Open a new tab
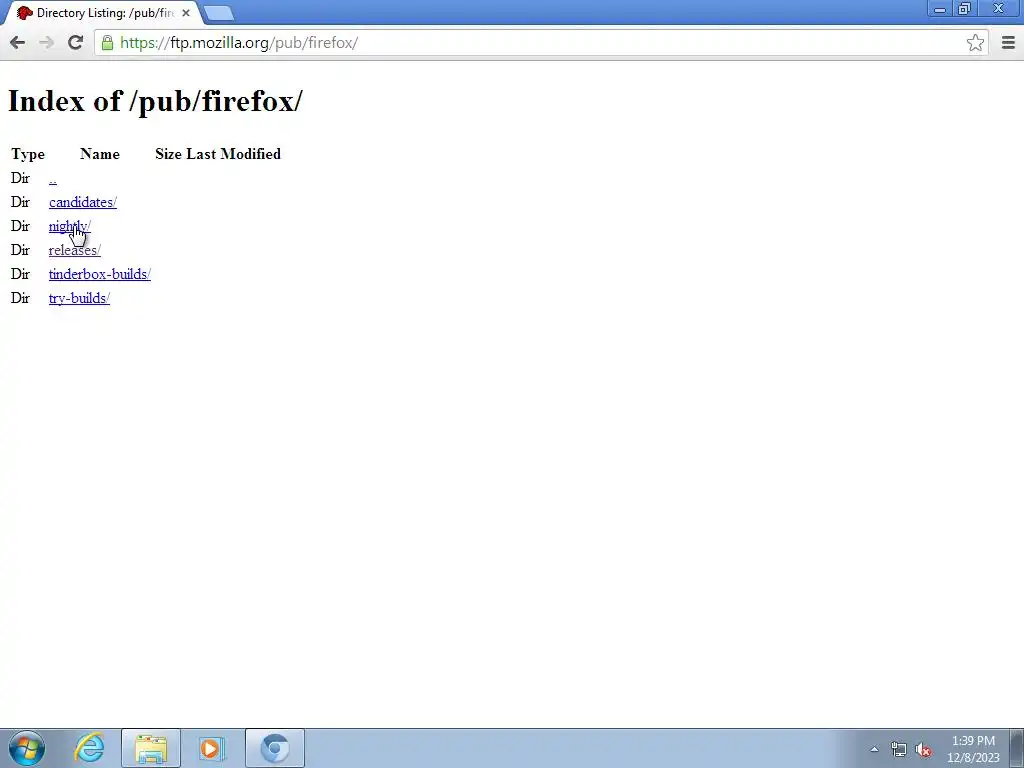Screen dimensions: 1024x768 219,13
